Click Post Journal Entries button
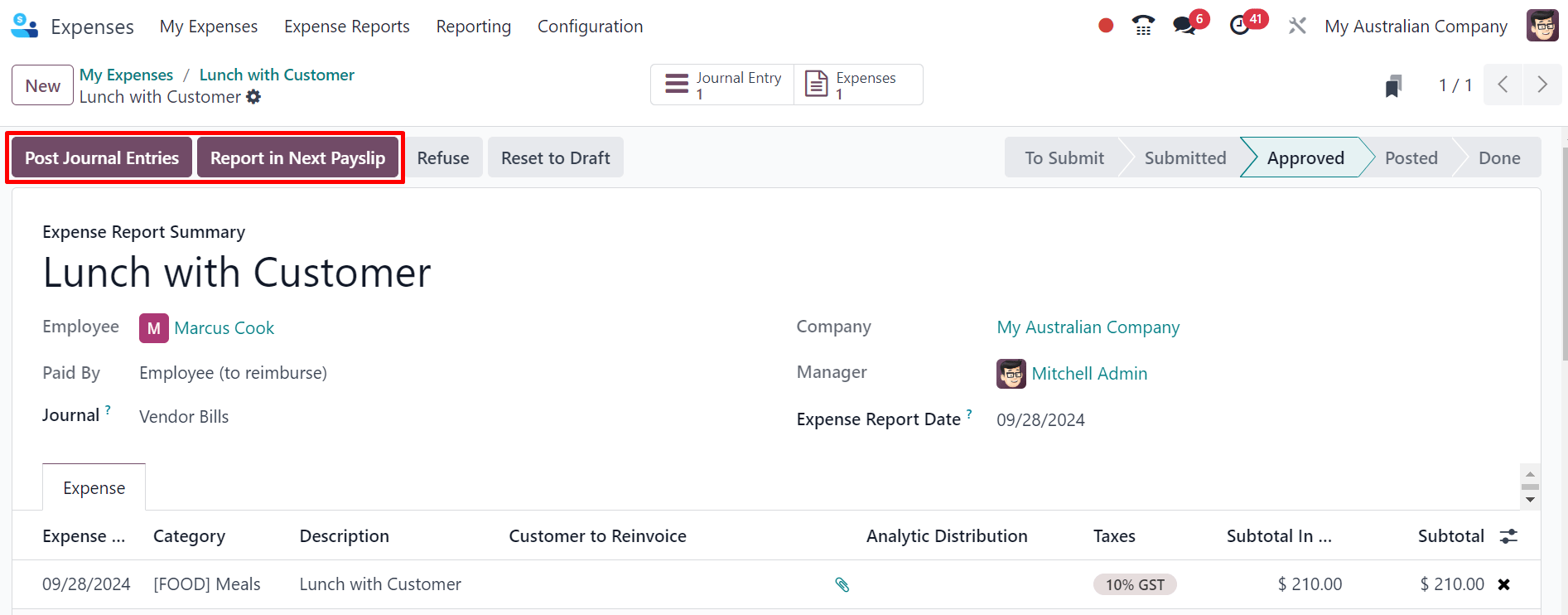This screenshot has width=1568, height=615. tap(102, 157)
